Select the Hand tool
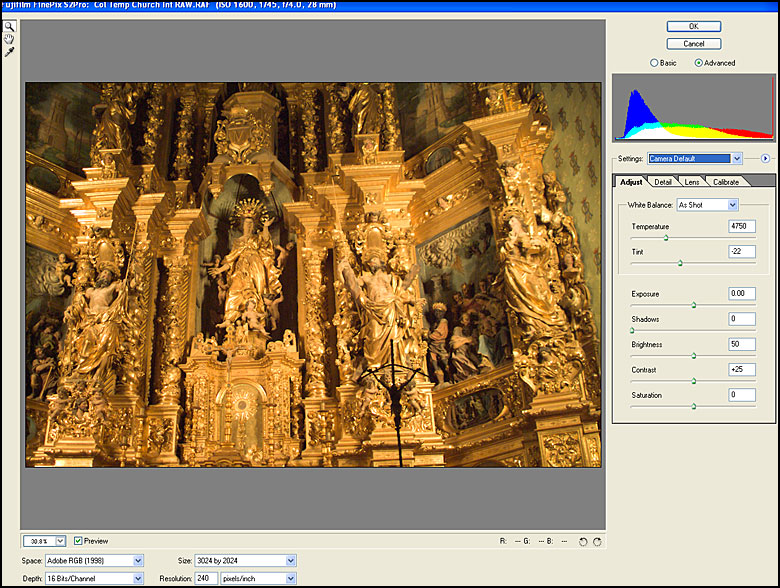This screenshot has height=588, width=780. pyautogui.click(x=9, y=39)
